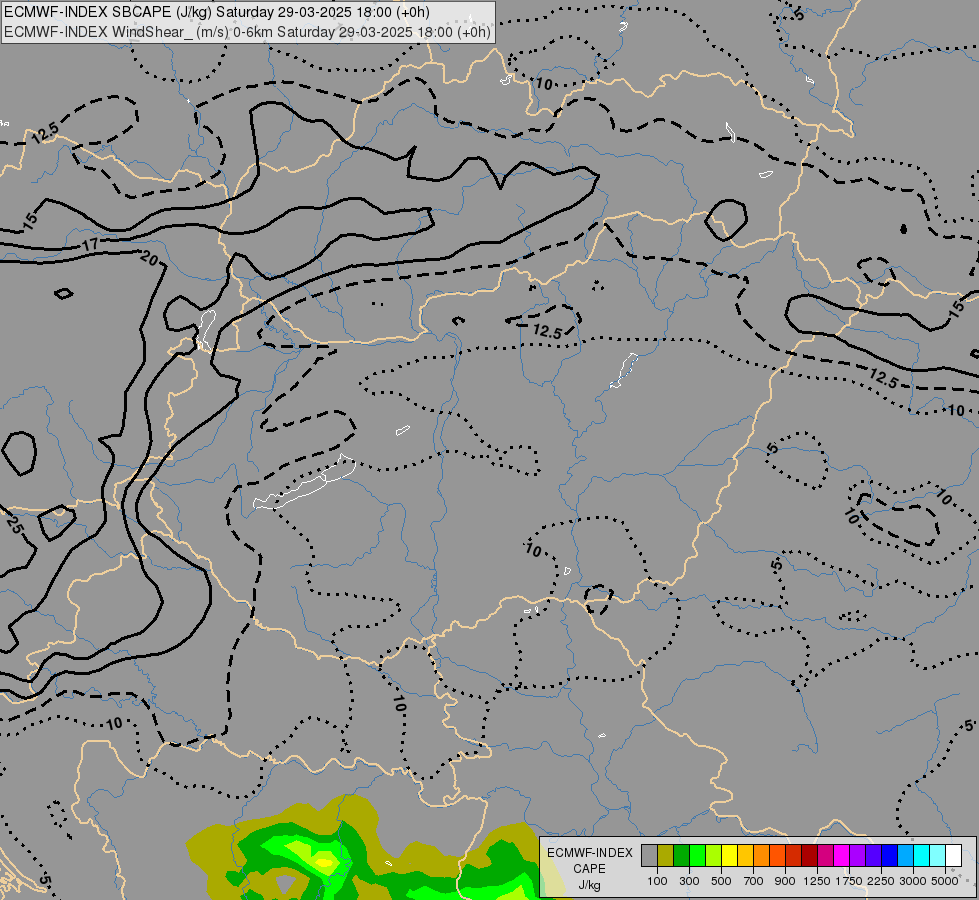Image resolution: width=979 pixels, height=900 pixels.
Task: Click the legend value 3000
Action: pyautogui.click(x=913, y=881)
